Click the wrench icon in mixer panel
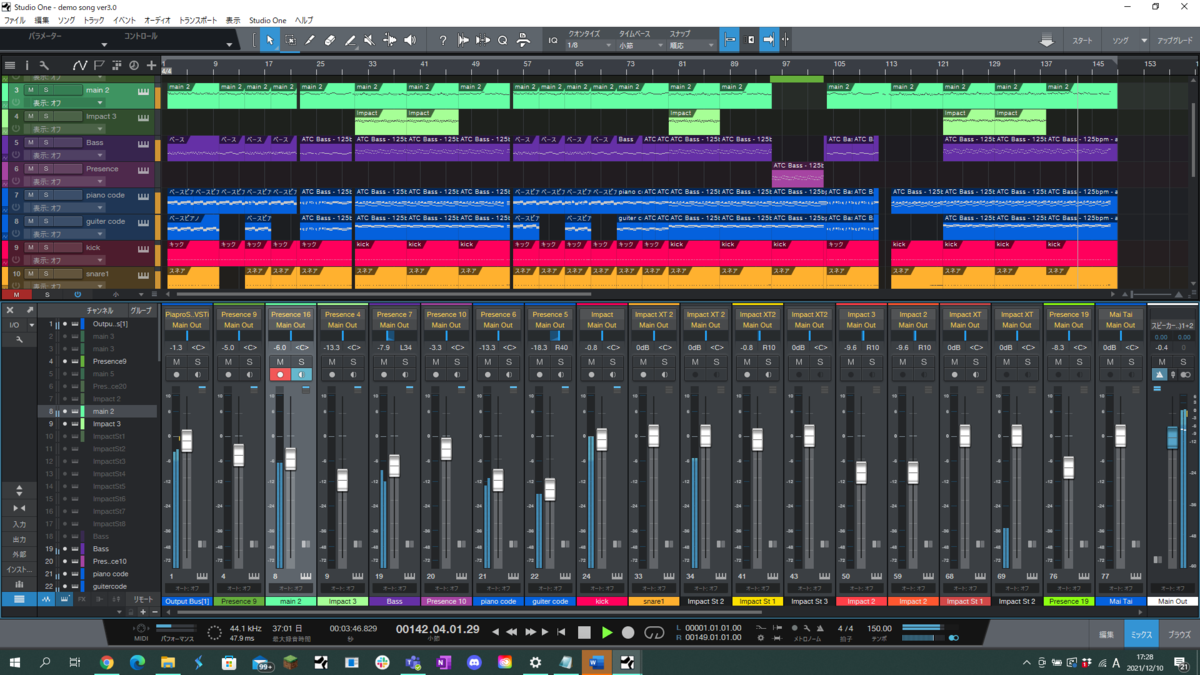The height and width of the screenshot is (675, 1200). (18, 340)
